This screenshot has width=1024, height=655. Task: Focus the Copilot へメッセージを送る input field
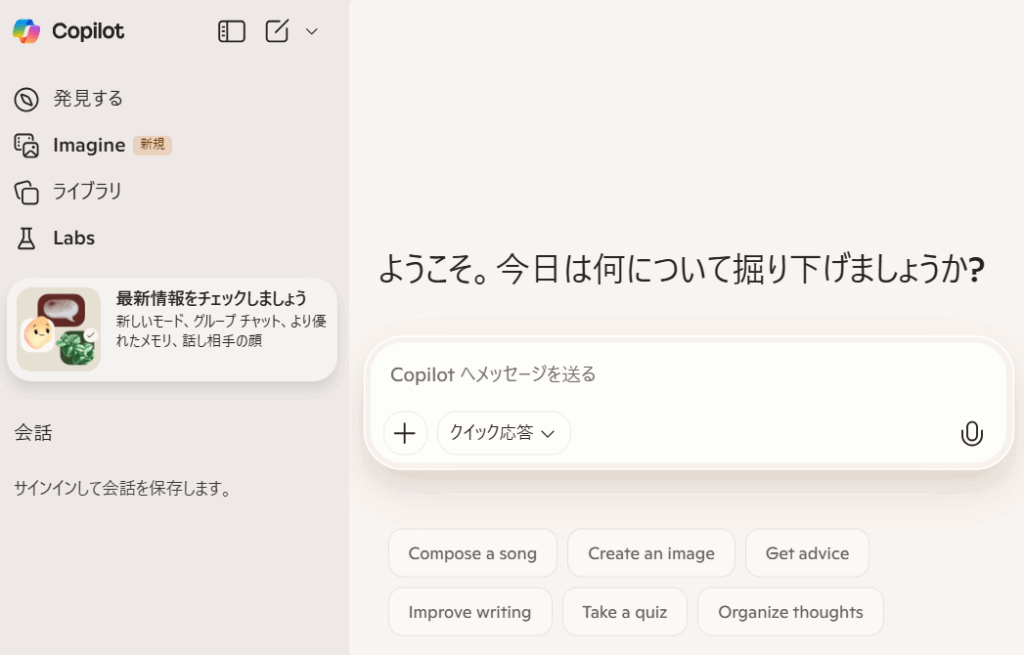680,375
